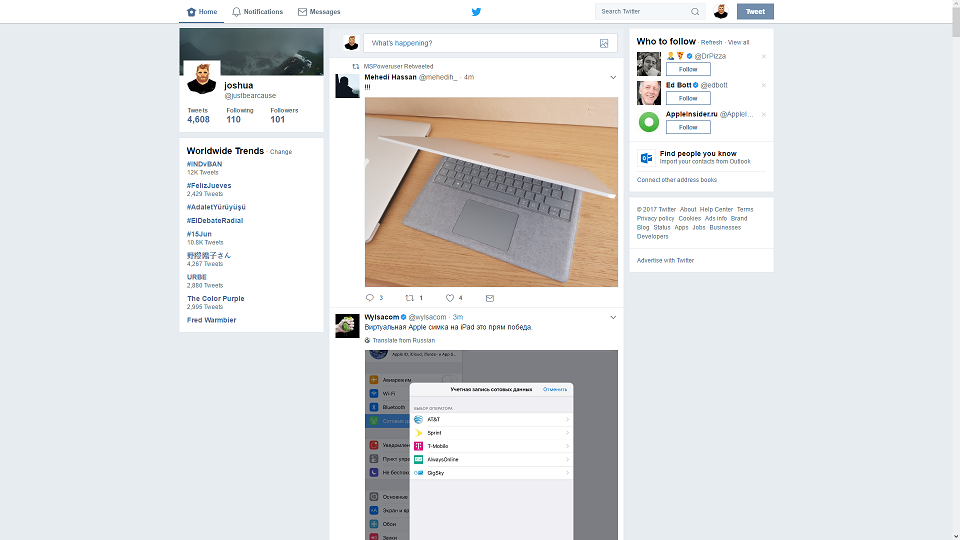View the 101 Followers count

(284, 115)
